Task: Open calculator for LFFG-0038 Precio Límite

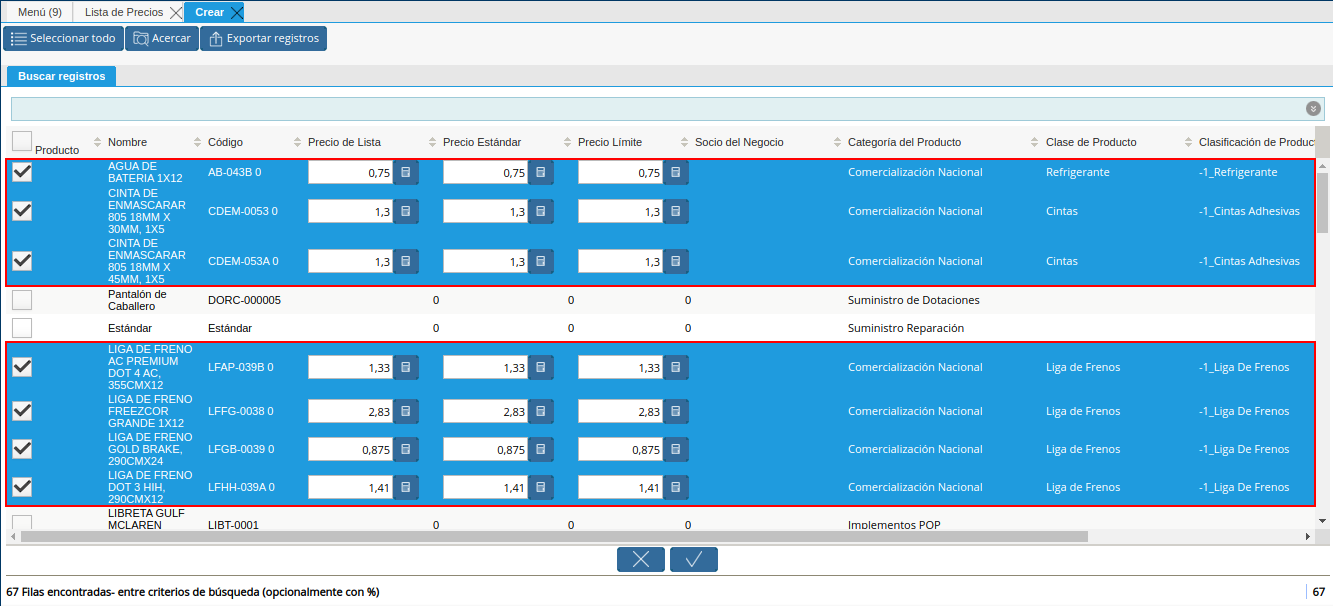Action: 675,412
